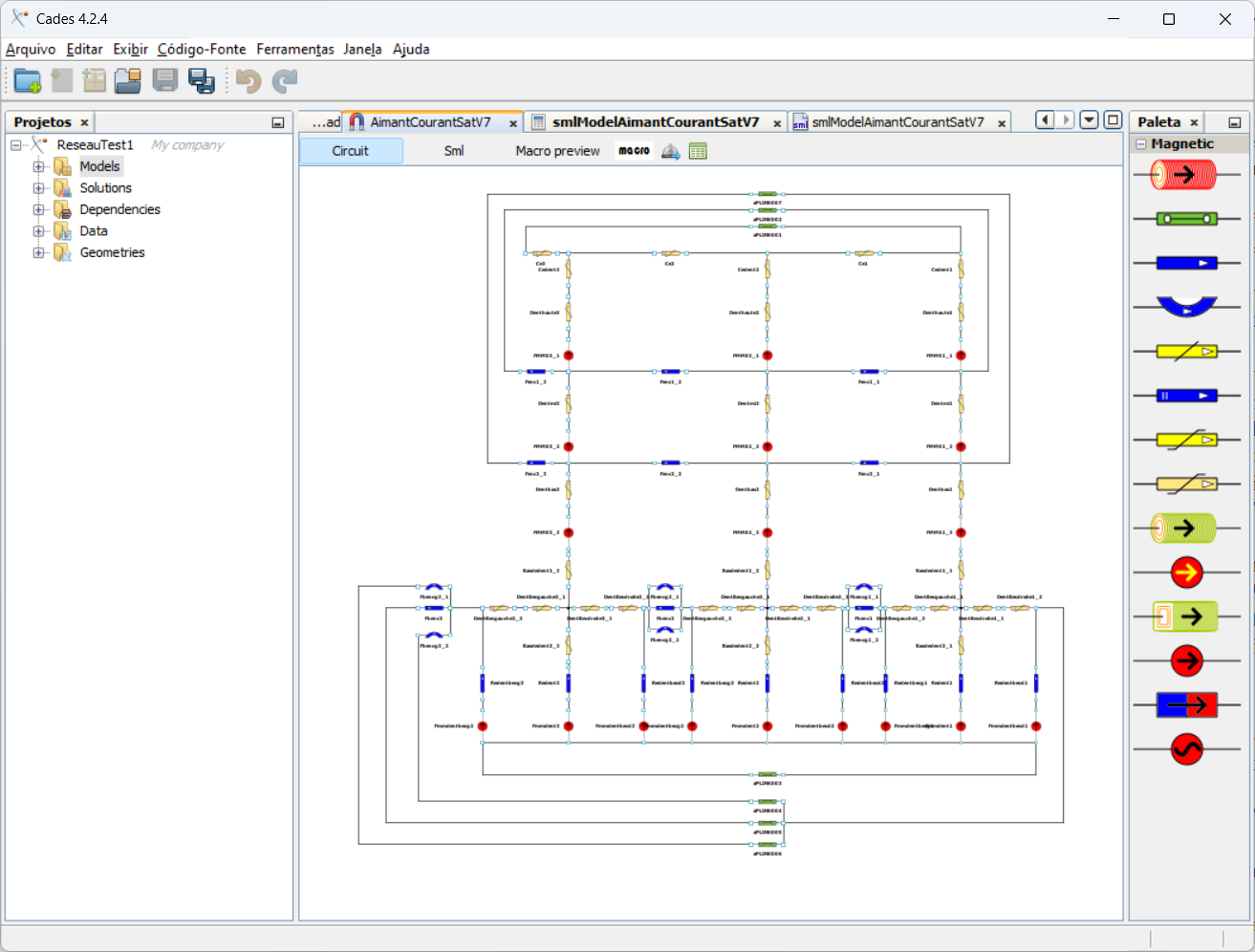Click the export icon next to macro
The image size is (1255, 952).
click(671, 151)
